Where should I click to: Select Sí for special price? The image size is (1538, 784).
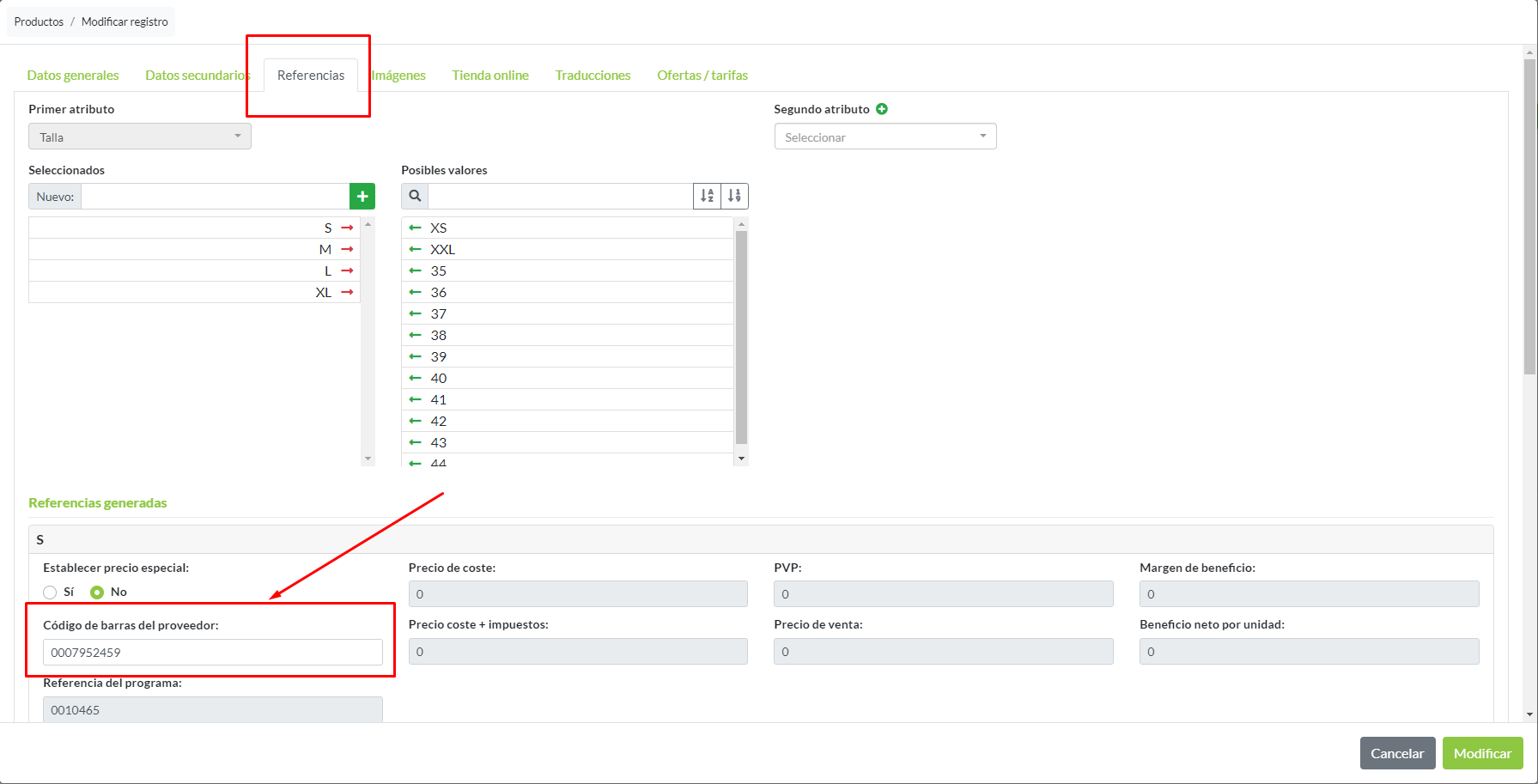click(x=51, y=593)
